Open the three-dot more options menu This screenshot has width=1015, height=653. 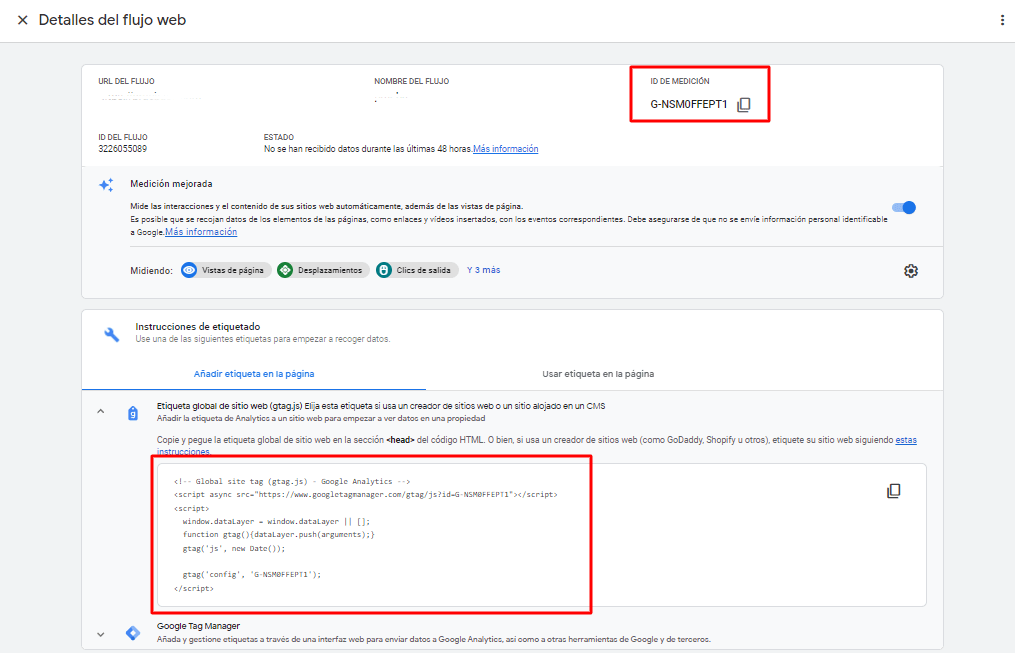(x=1002, y=20)
